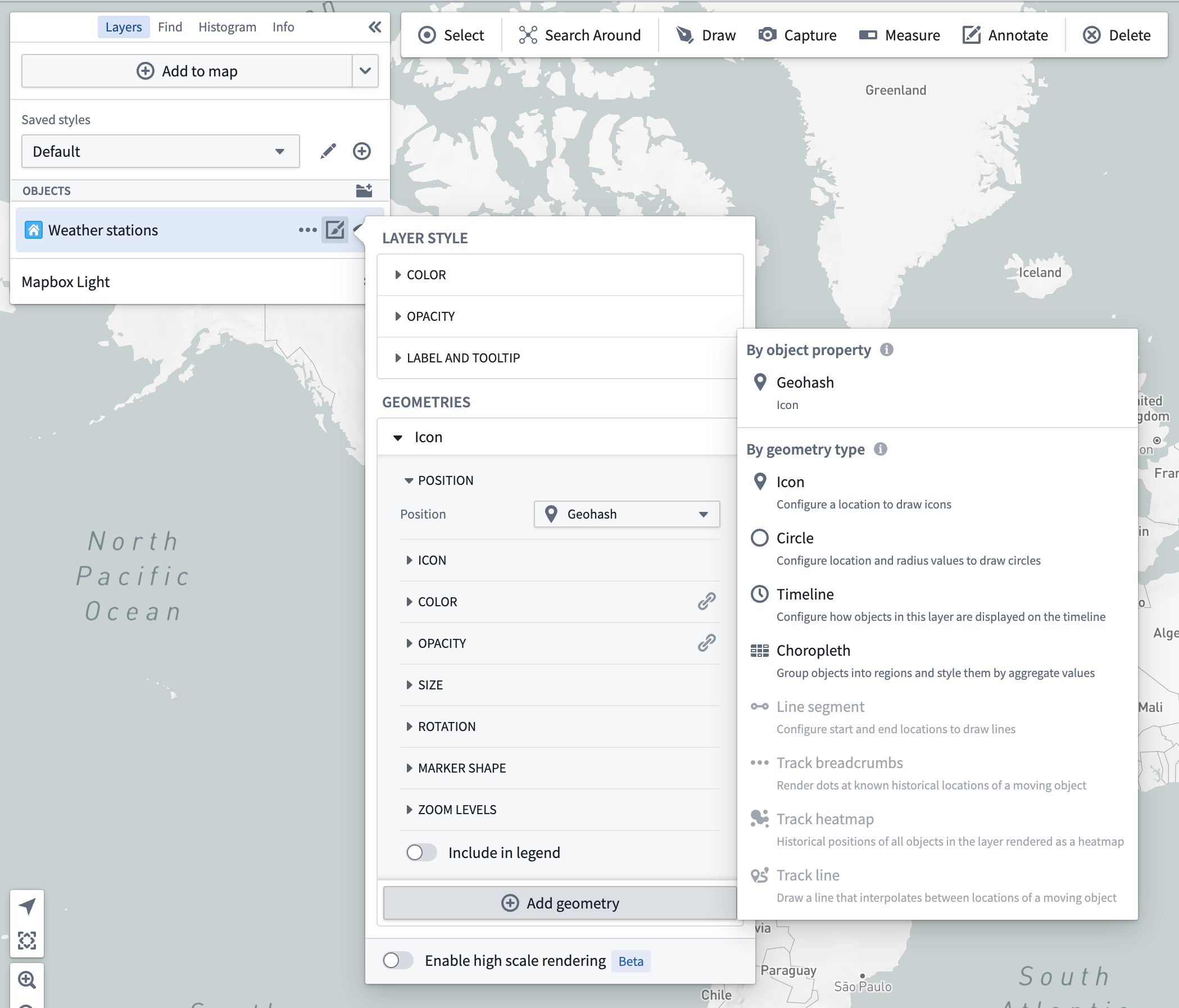Click the Add geometry button
Viewport: 1179px width, 1008px height.
562,903
